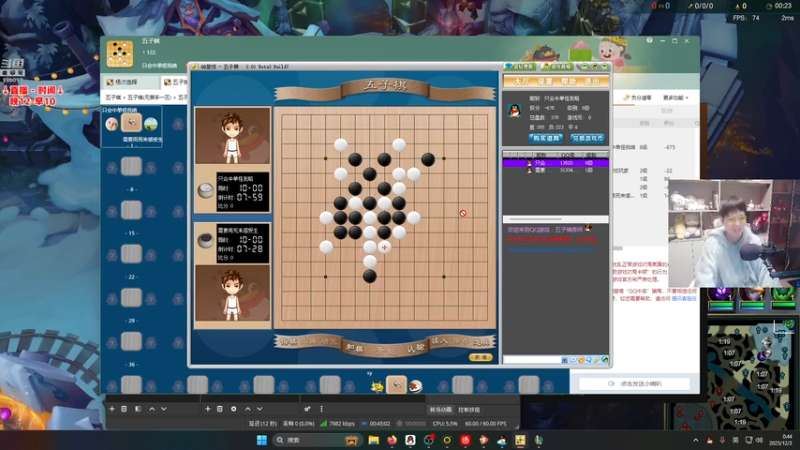Screen dimensions: 800x450
Task: Click the landscape avatar seated at table 1
Action: click(151, 124)
